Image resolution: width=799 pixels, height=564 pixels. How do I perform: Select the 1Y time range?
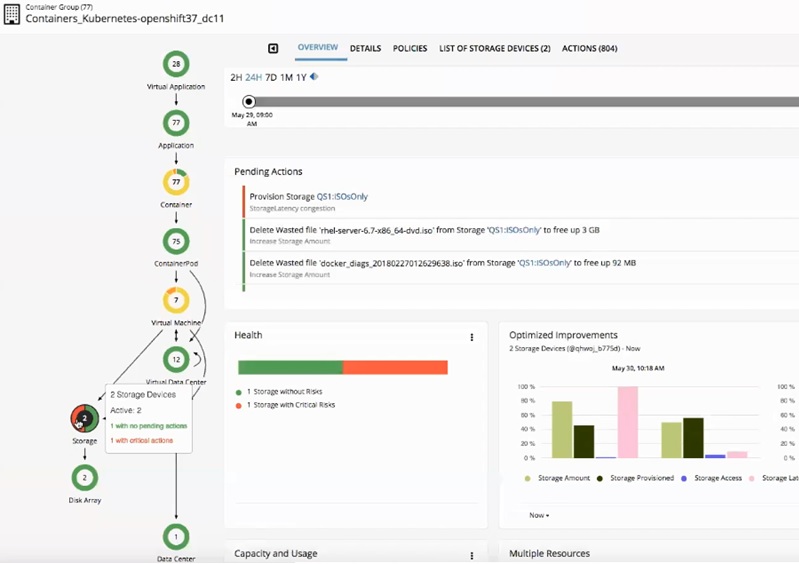[x=301, y=77]
